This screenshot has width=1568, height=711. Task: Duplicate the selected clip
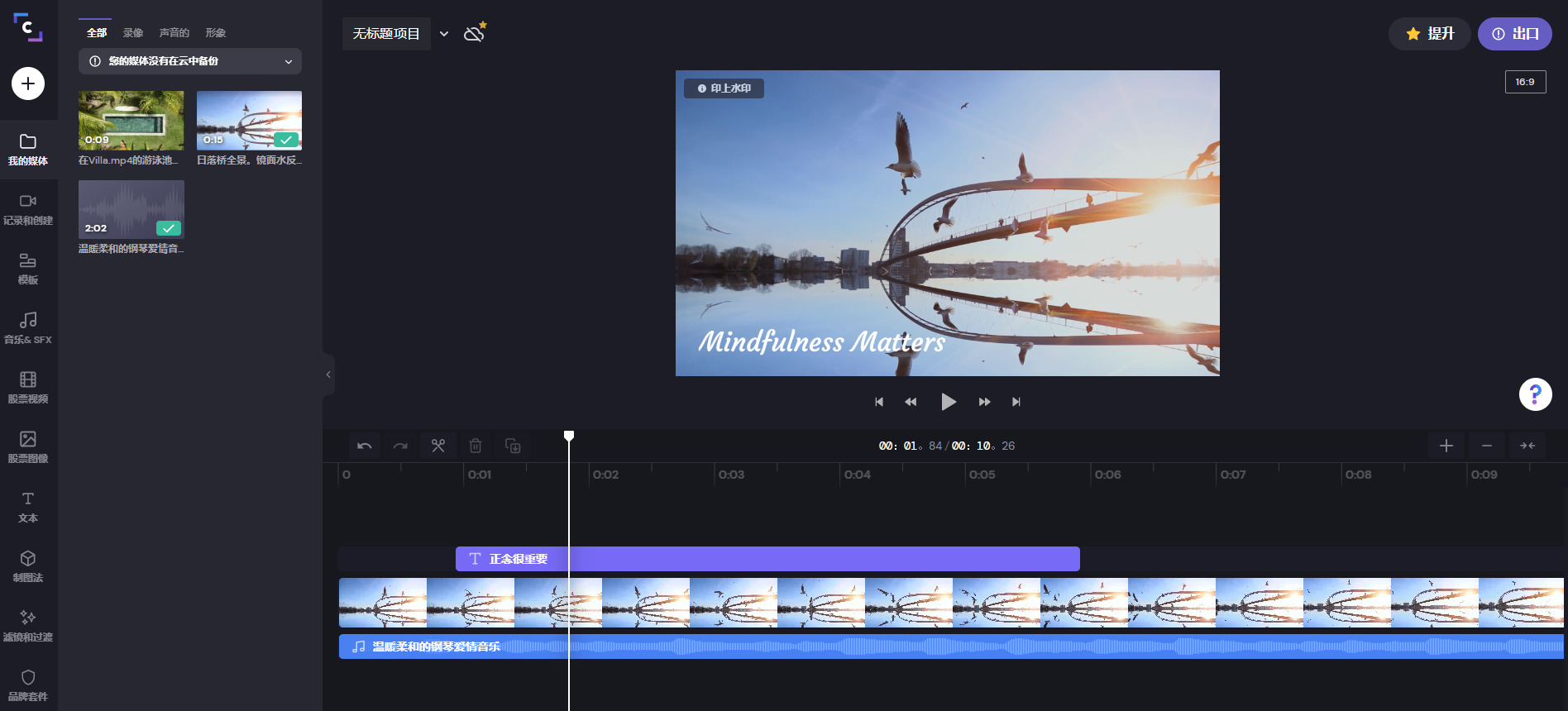coord(513,446)
